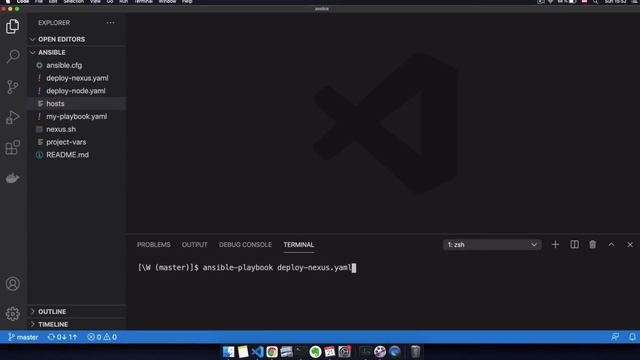Click the EXPLORER panel title

(x=54, y=23)
